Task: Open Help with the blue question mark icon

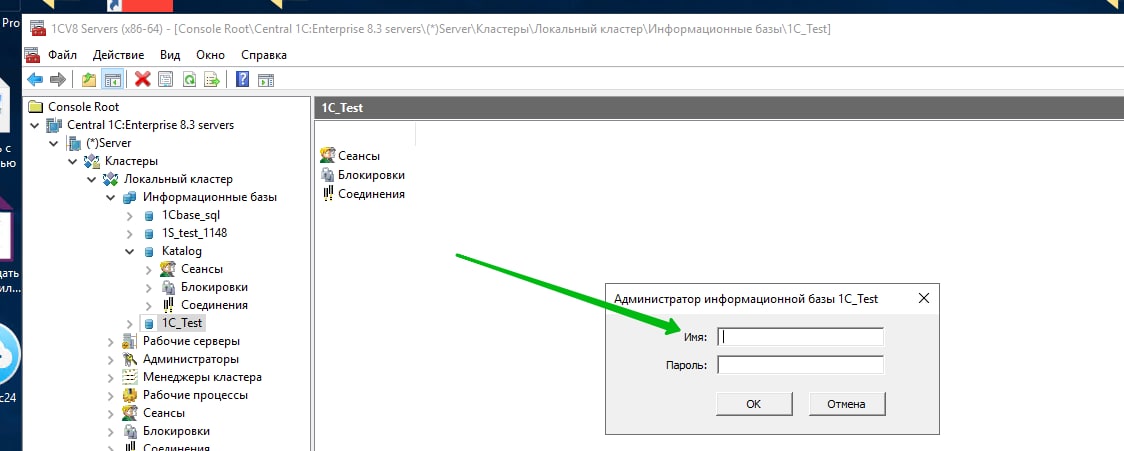Action: click(242, 79)
